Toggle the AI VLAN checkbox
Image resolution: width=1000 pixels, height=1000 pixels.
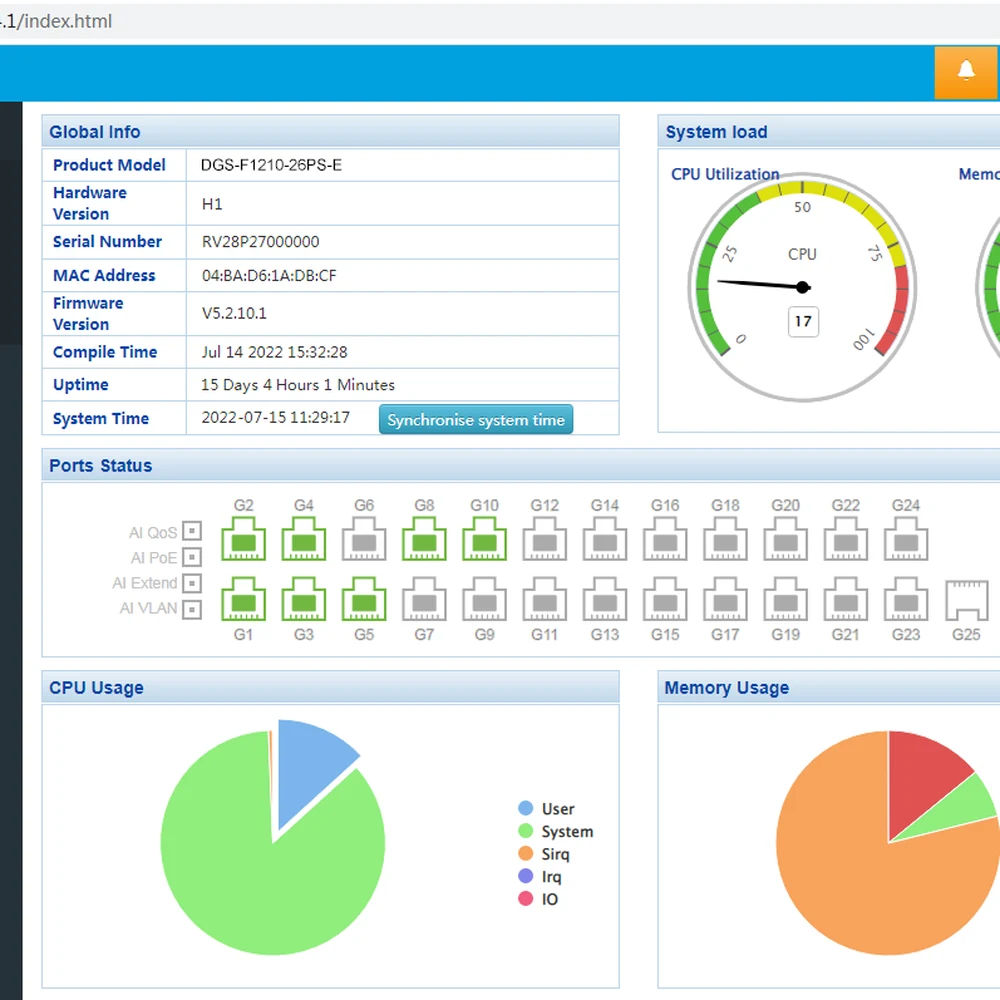[192, 609]
